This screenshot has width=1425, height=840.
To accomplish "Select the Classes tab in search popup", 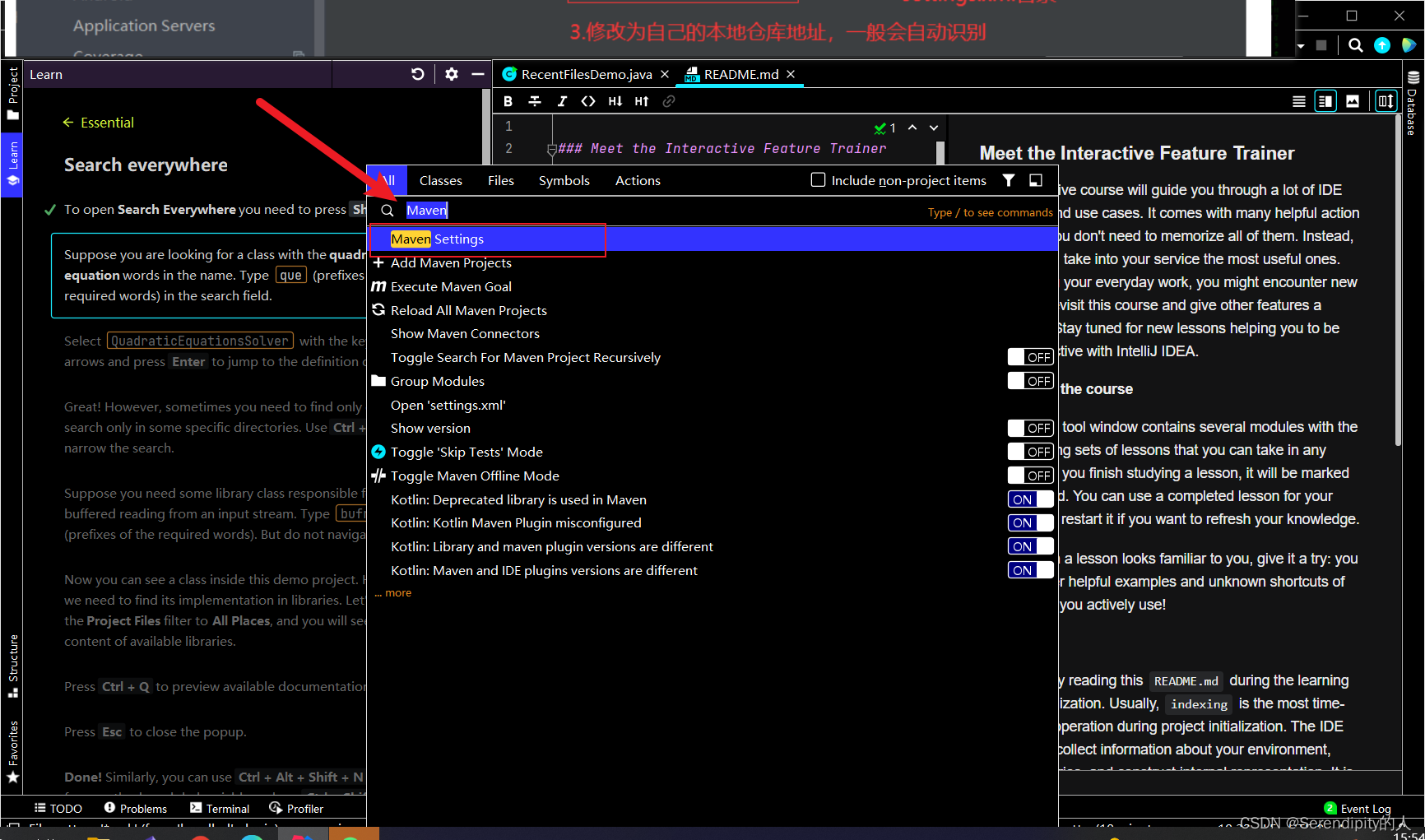I will (x=441, y=180).
